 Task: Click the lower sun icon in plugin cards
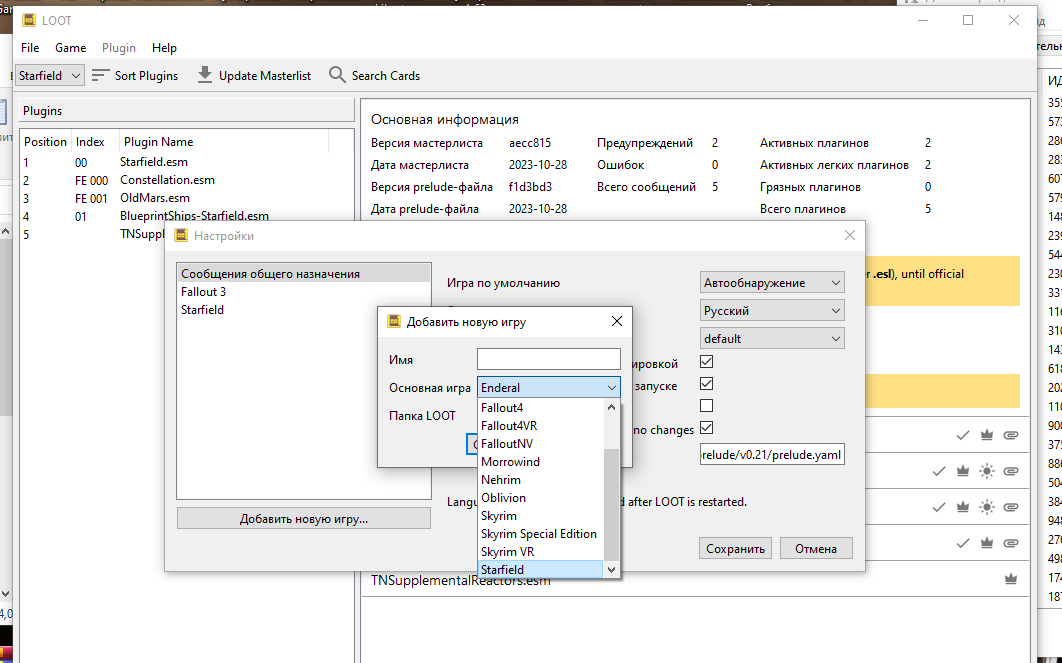click(x=987, y=507)
